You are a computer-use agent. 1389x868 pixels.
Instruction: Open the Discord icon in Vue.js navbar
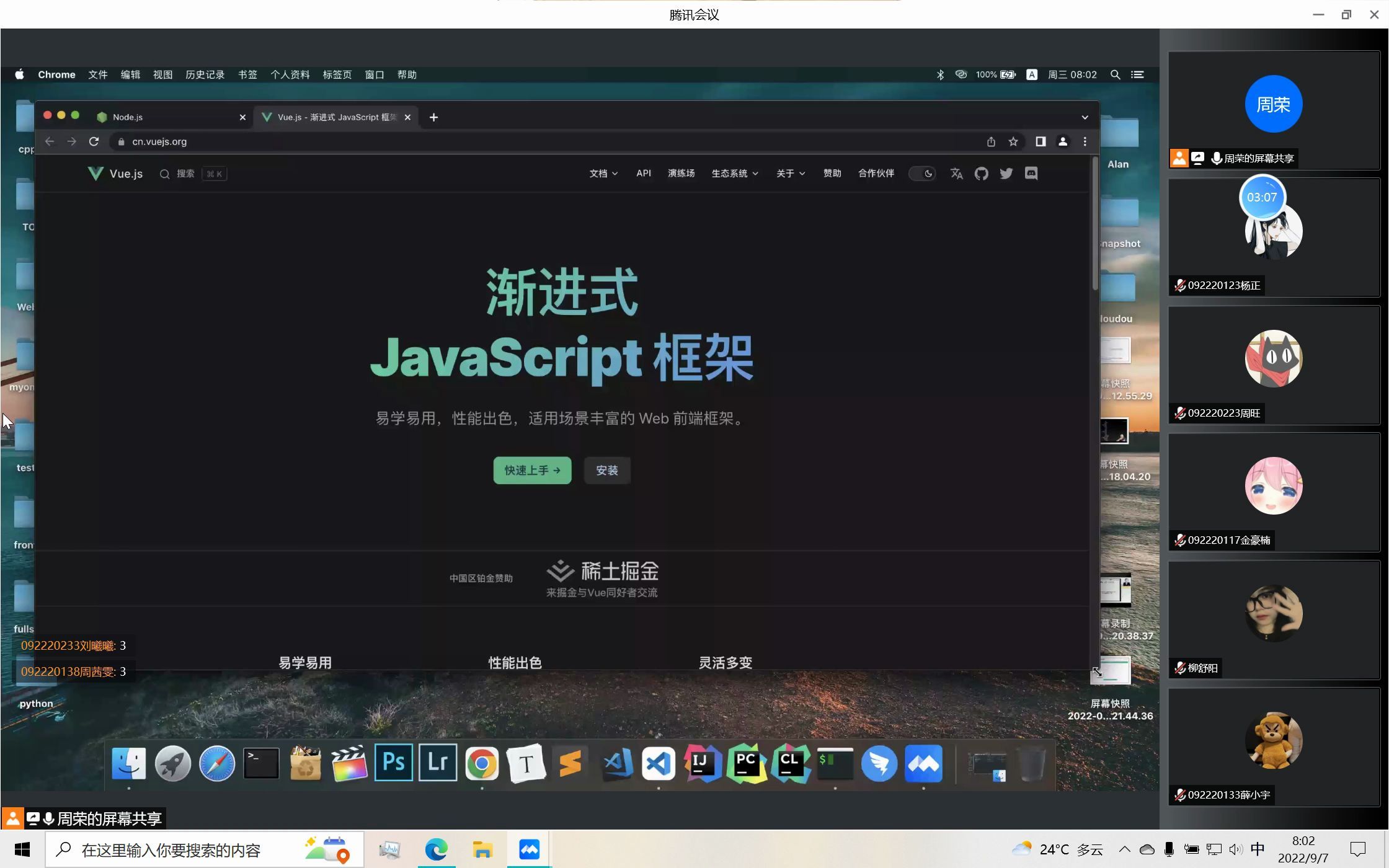[x=1031, y=174]
